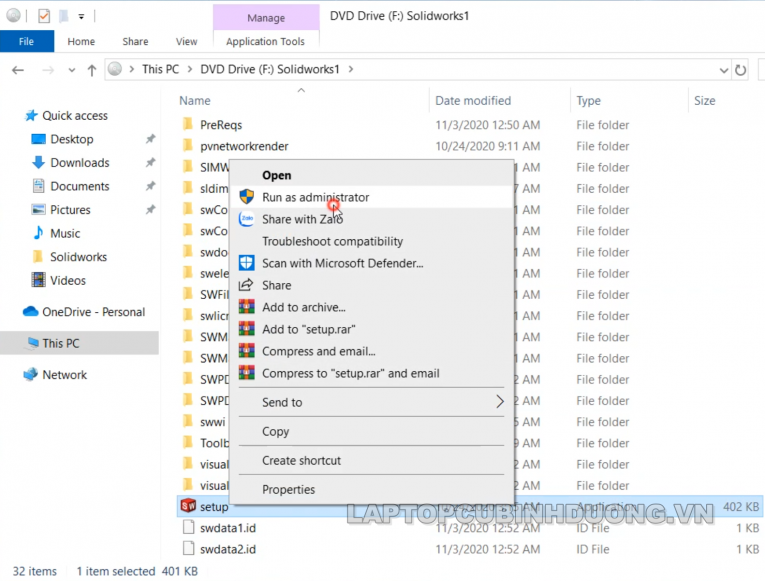Expand the Send to submenu arrow
This screenshot has width=765, height=581.
click(500, 401)
